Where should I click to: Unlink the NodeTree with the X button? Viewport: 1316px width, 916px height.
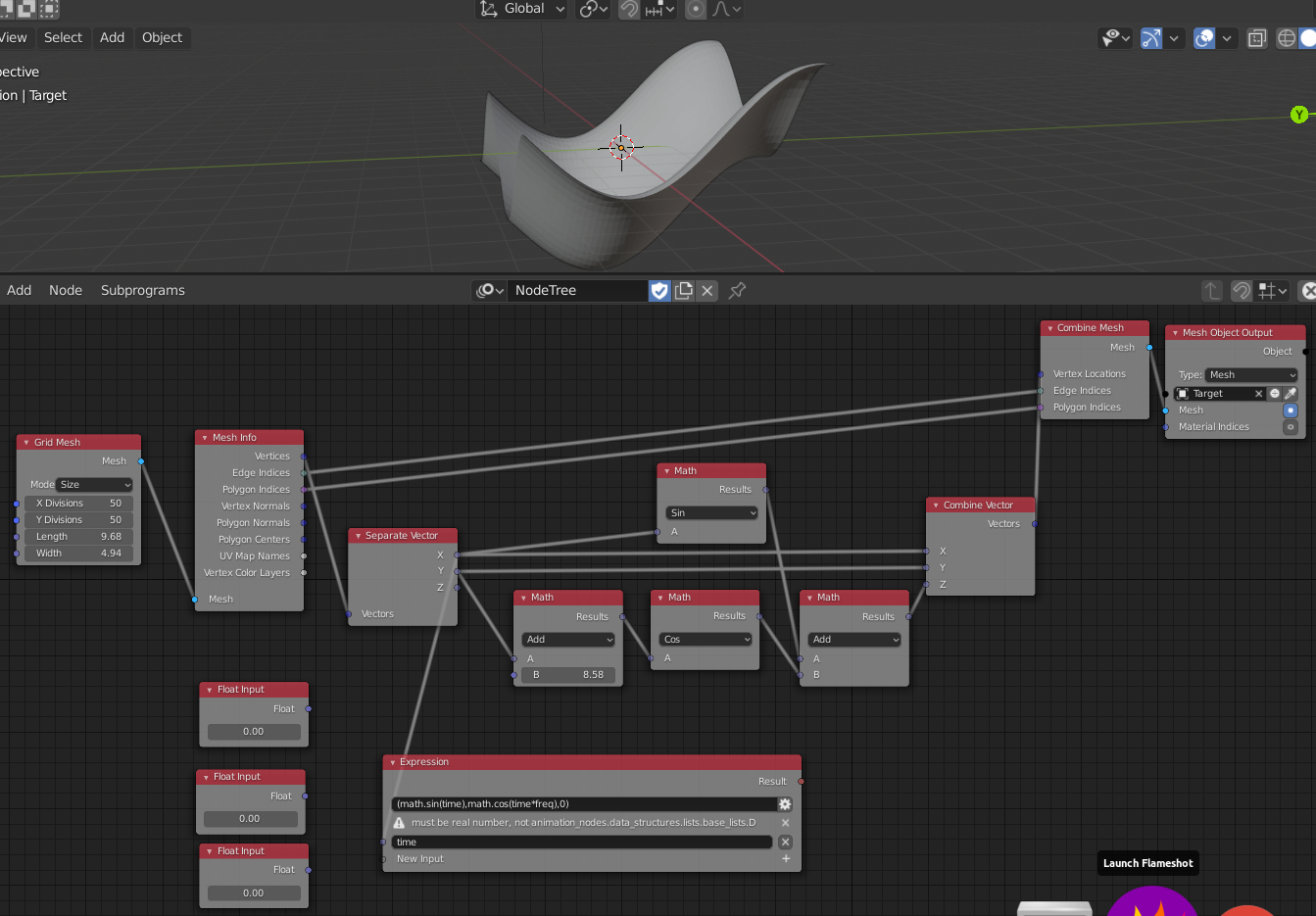click(707, 290)
